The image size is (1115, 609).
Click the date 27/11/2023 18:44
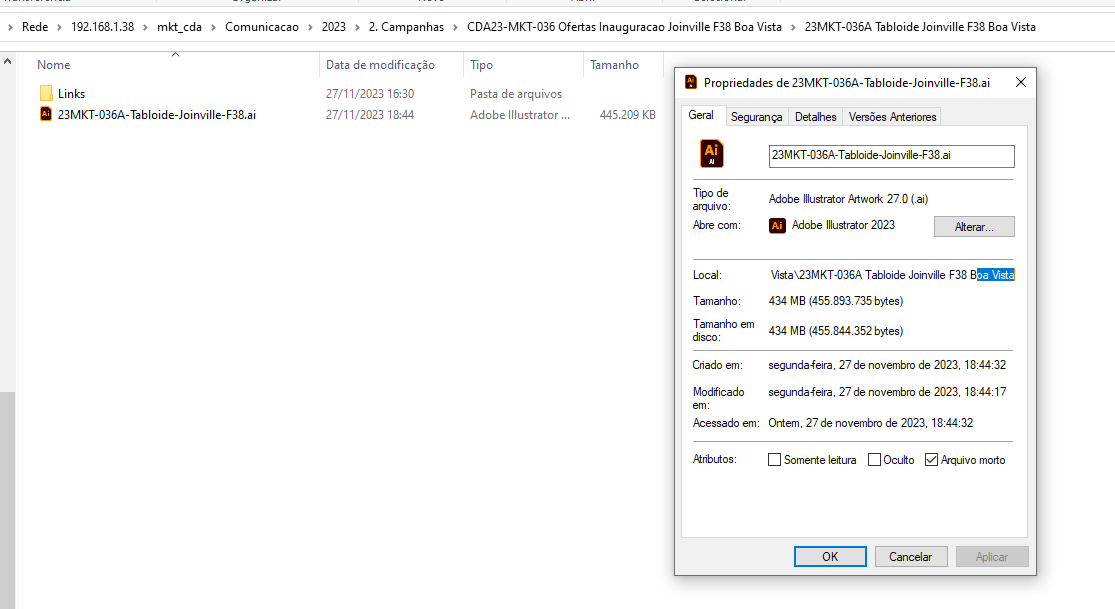[370, 115]
